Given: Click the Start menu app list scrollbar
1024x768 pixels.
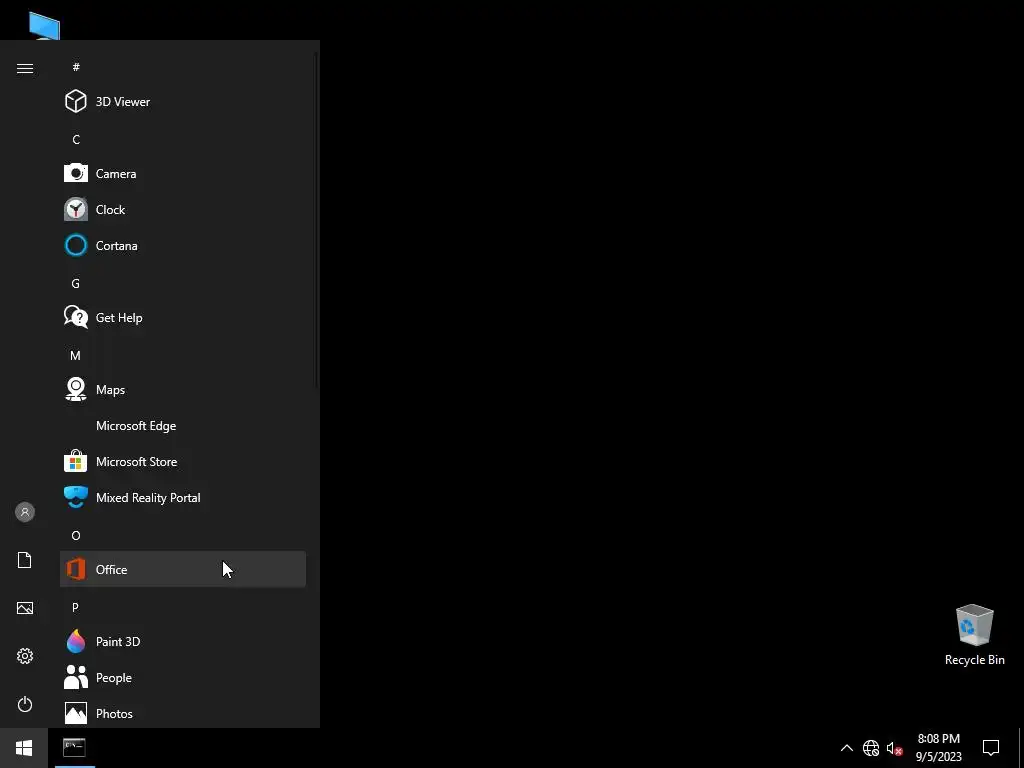Looking at the screenshot, I should [317, 219].
